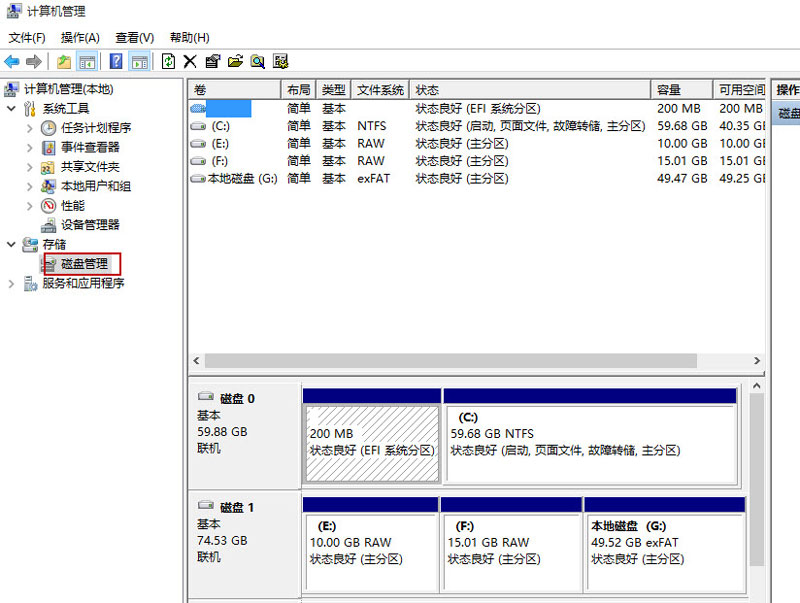Image resolution: width=800 pixels, height=603 pixels.
Task: Expand the 任务计划程序 node
Action: click(30, 128)
